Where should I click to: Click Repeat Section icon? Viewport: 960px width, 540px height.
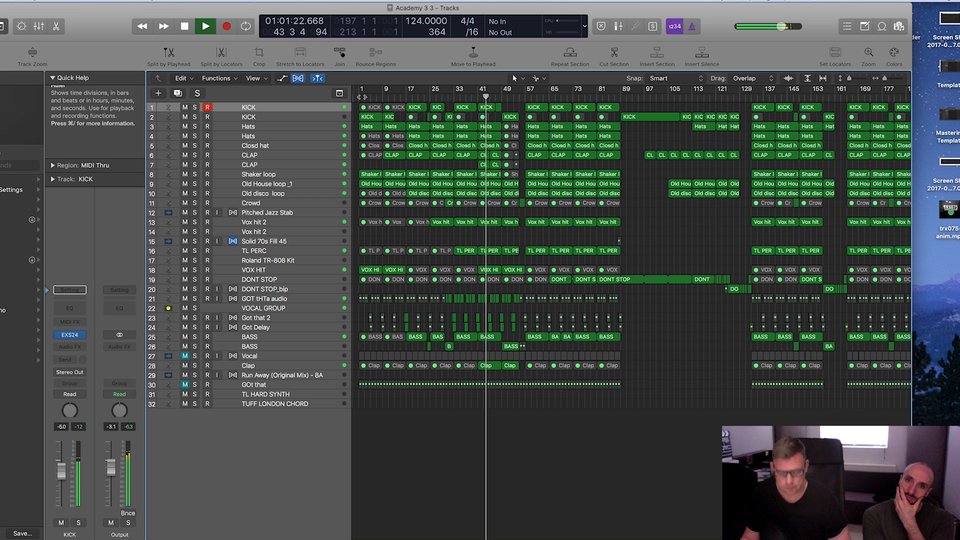coord(570,53)
